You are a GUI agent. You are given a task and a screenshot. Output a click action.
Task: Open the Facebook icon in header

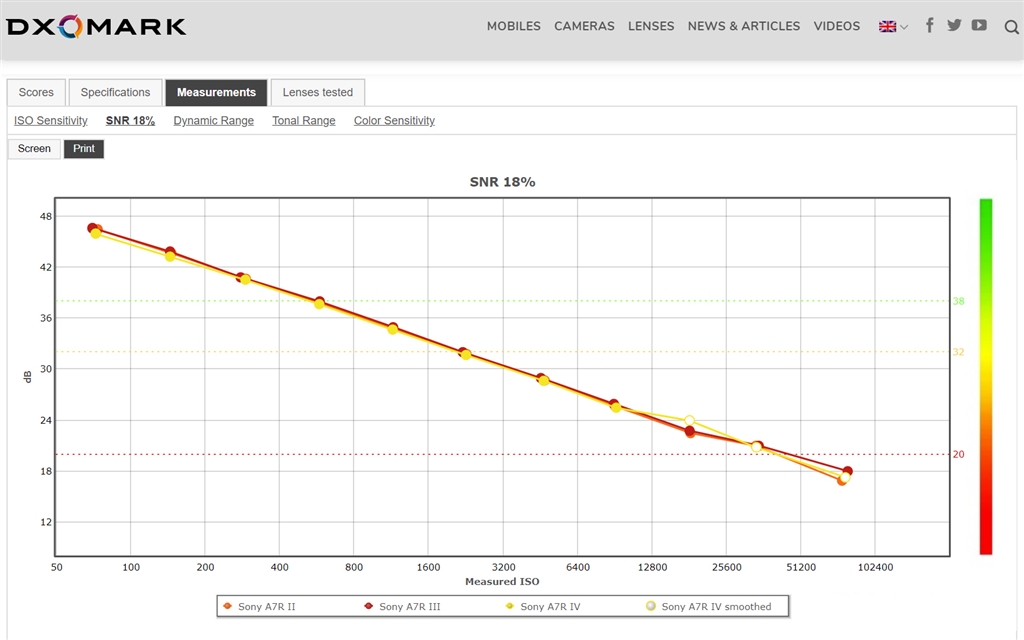coord(929,25)
